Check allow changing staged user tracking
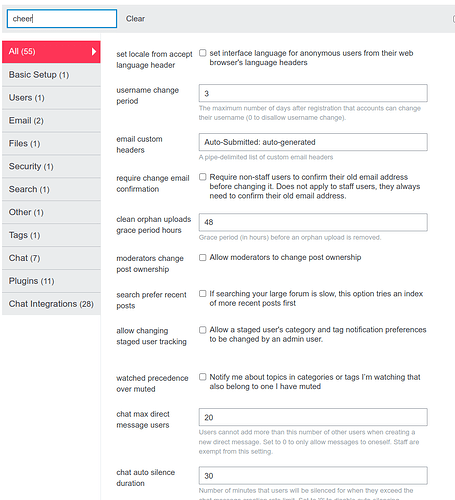 [203, 330]
